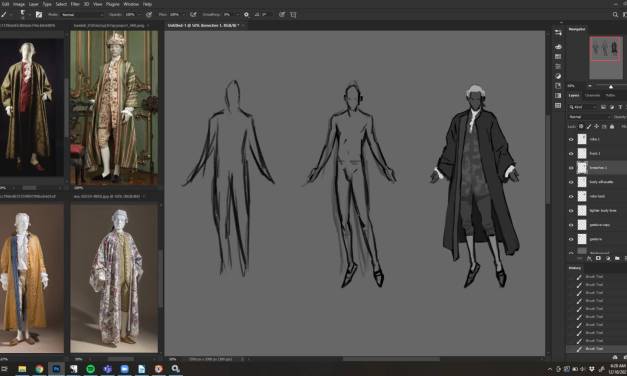Expand the status bar info arrow

coord(249,359)
